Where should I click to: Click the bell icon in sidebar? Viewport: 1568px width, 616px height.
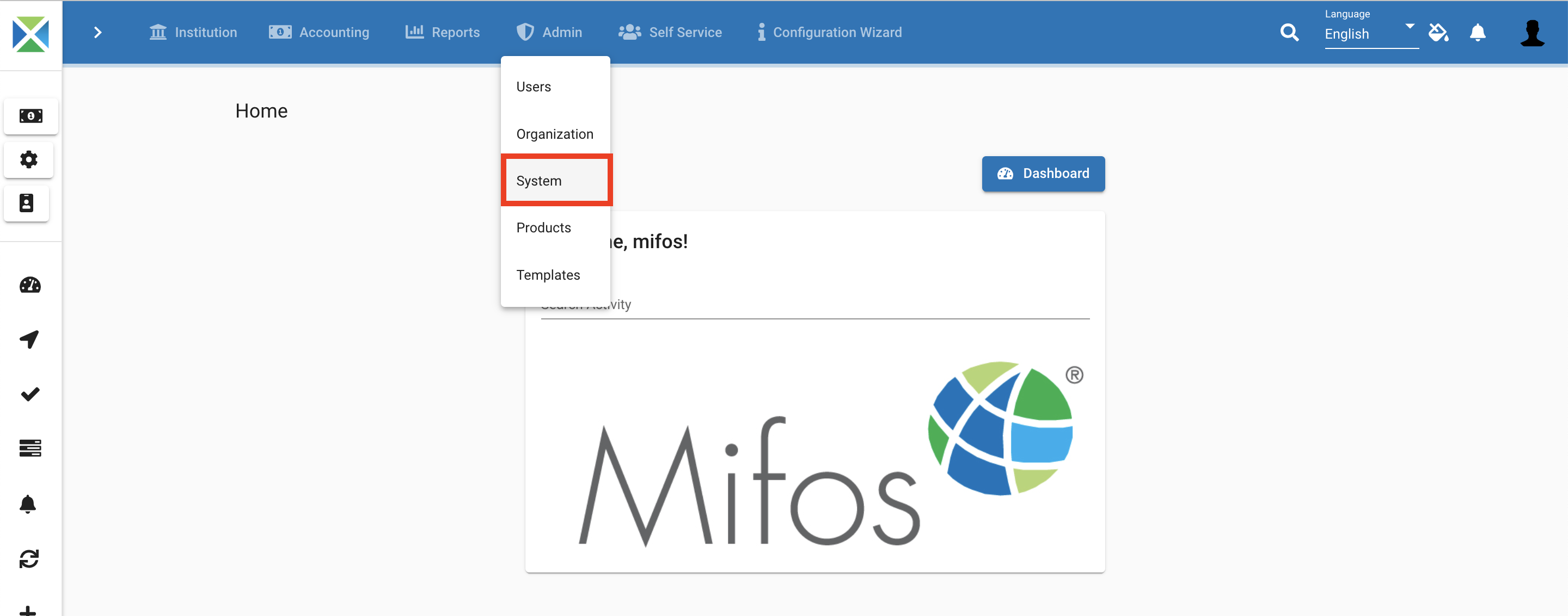(28, 503)
